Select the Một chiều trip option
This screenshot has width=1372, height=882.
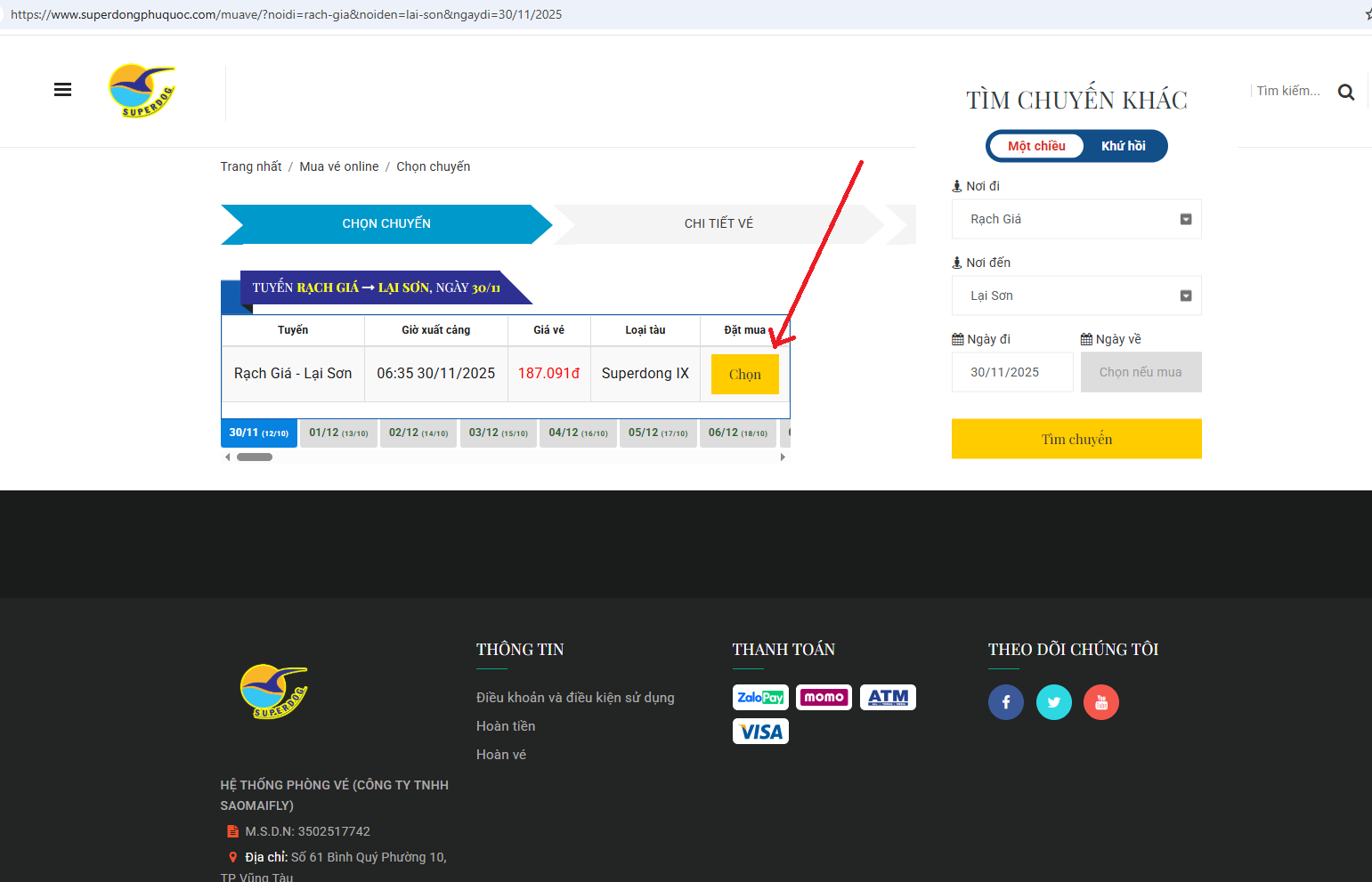(1036, 146)
